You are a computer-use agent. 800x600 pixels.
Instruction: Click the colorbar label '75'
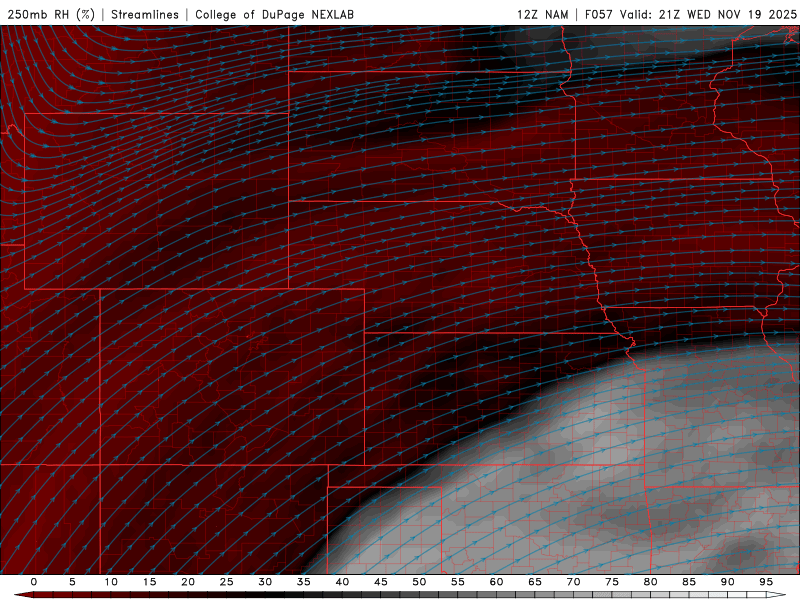point(612,582)
